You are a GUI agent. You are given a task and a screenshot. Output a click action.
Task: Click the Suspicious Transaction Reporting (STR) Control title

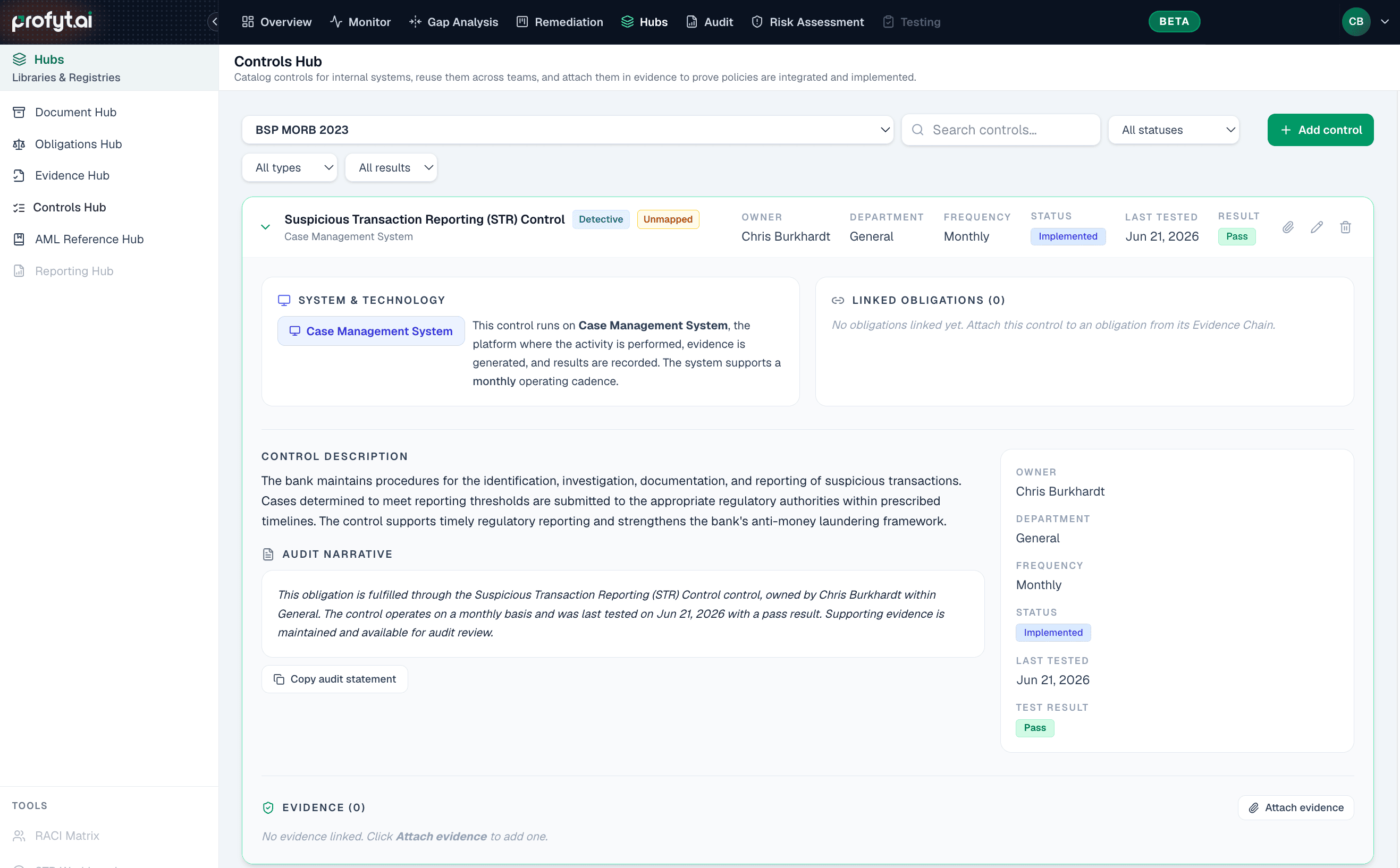click(x=424, y=219)
